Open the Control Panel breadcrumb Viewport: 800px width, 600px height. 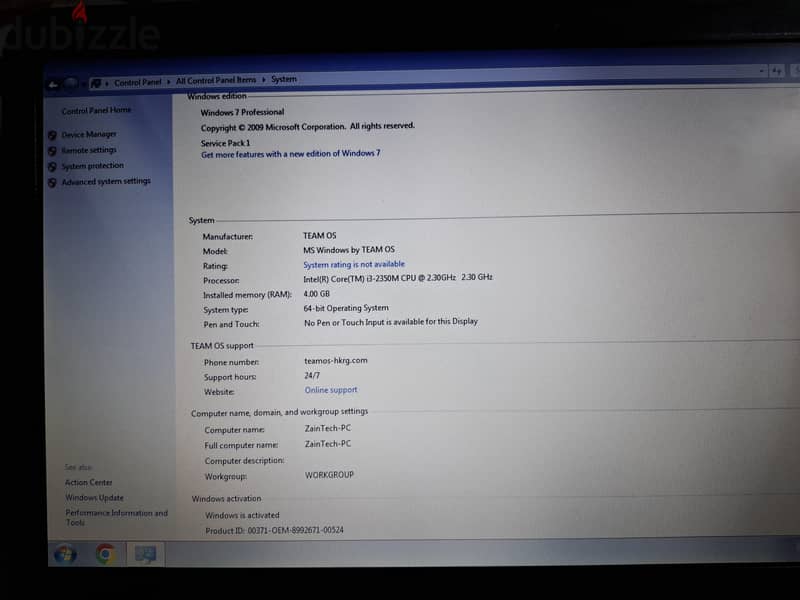[137, 82]
